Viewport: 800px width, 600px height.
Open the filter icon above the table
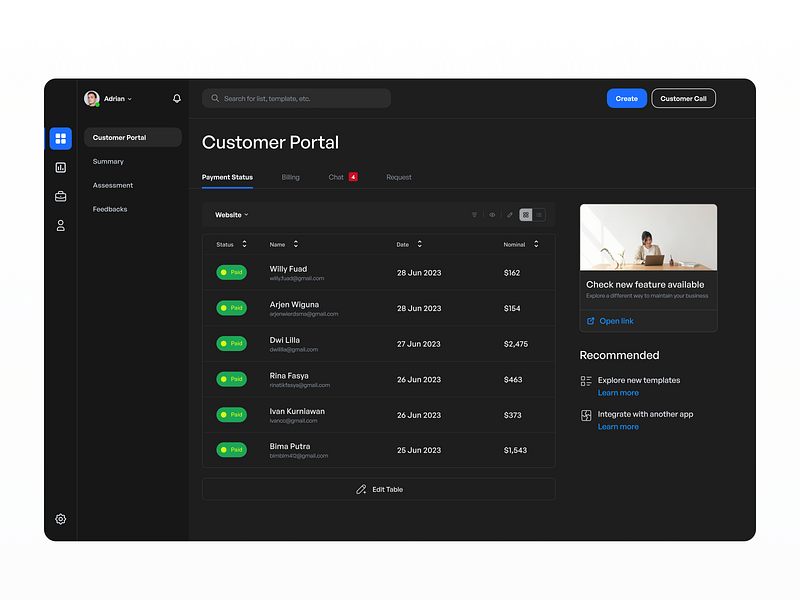(475, 214)
